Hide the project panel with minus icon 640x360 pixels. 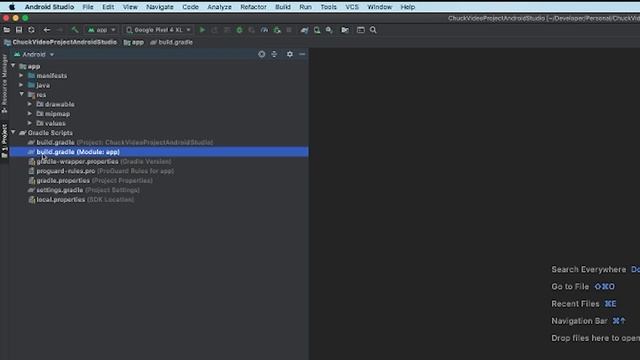[302, 54]
